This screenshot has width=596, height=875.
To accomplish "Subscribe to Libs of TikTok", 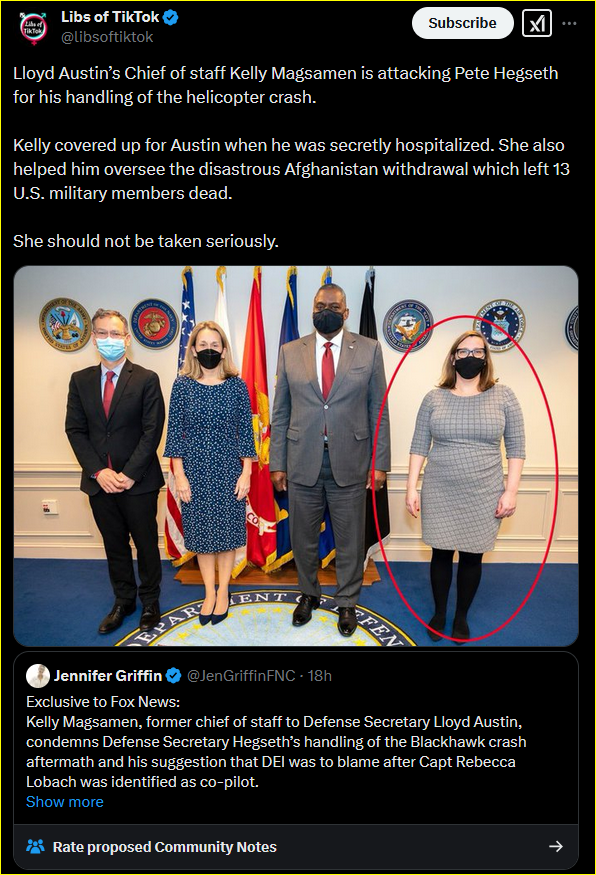I will point(462,23).
